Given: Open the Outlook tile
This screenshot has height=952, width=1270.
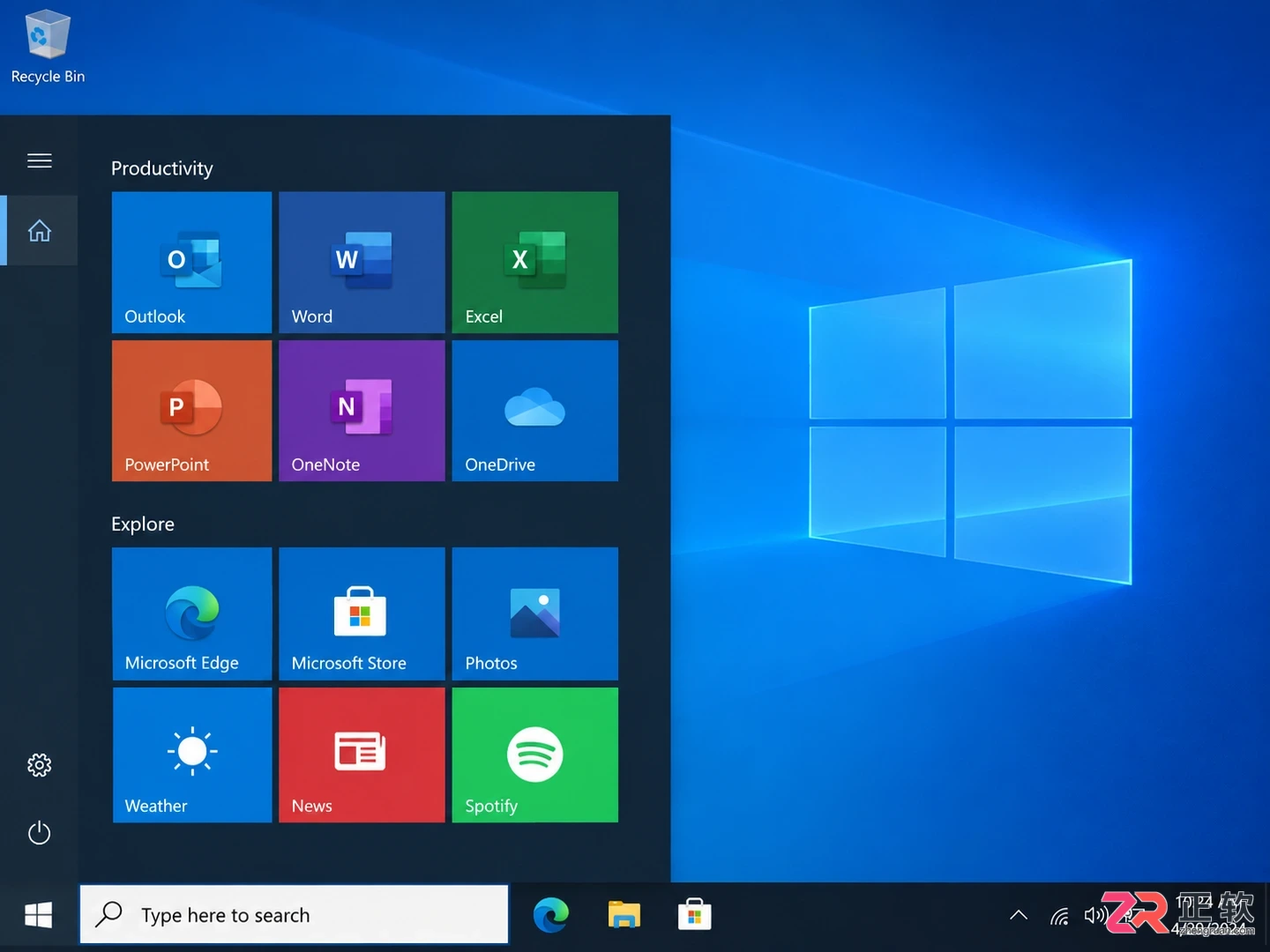Looking at the screenshot, I should click(x=191, y=262).
